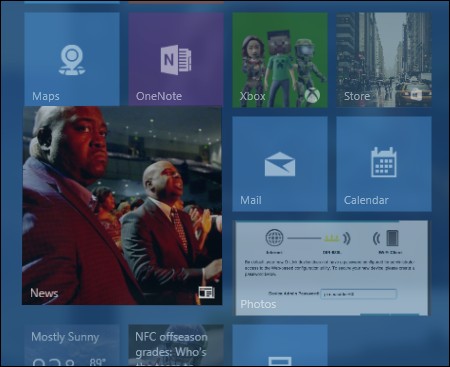450x367 pixels.
Task: Open the Photos tile
Action: pos(332,268)
